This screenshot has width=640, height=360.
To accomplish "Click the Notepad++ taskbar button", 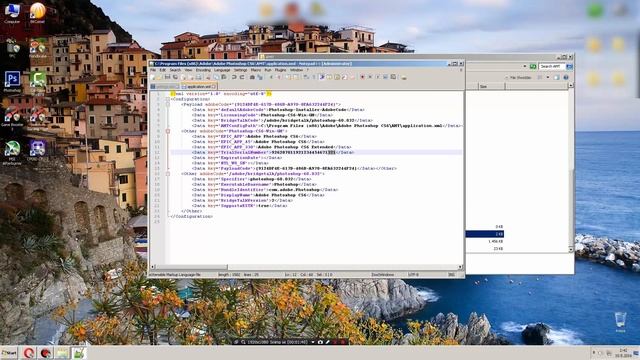I will pyautogui.click(x=79, y=353).
